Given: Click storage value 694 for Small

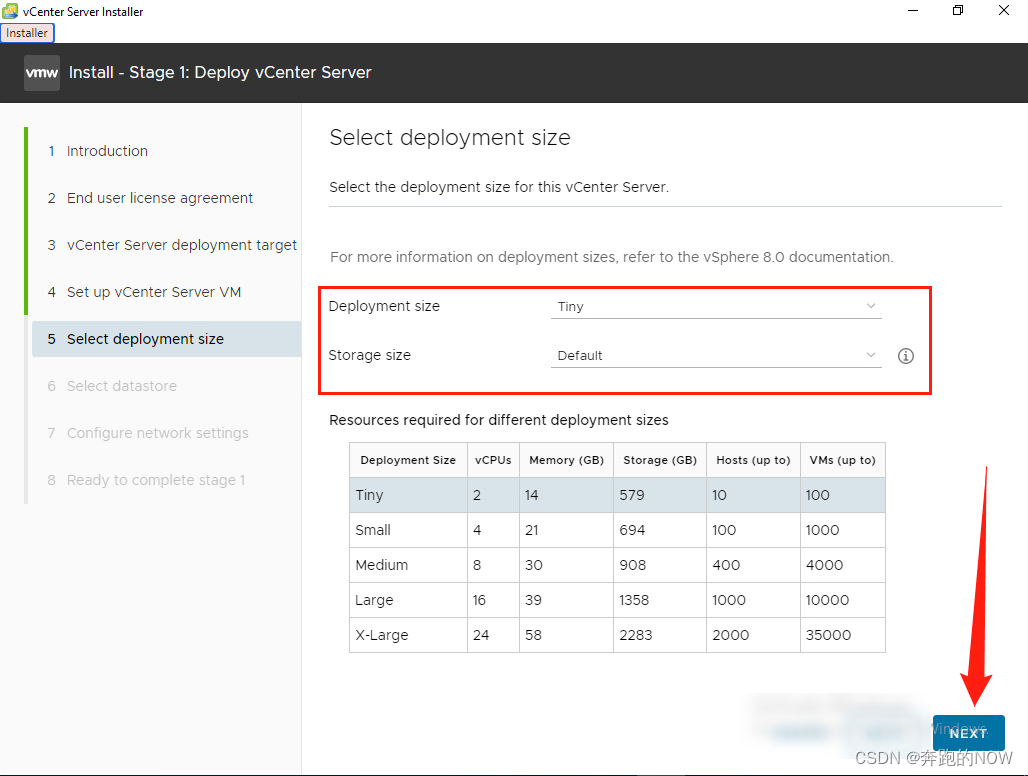Looking at the screenshot, I should 632,530.
